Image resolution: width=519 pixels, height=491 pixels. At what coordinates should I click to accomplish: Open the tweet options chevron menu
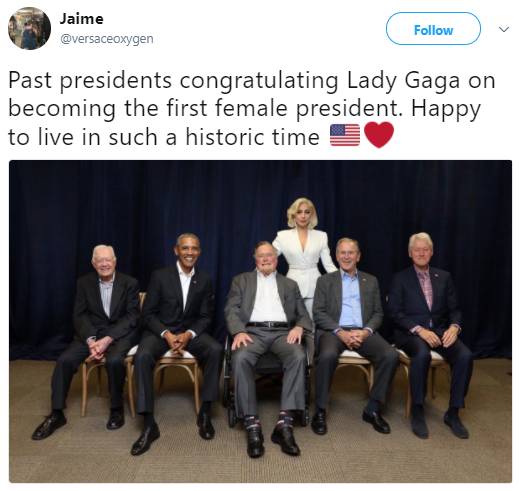click(504, 29)
